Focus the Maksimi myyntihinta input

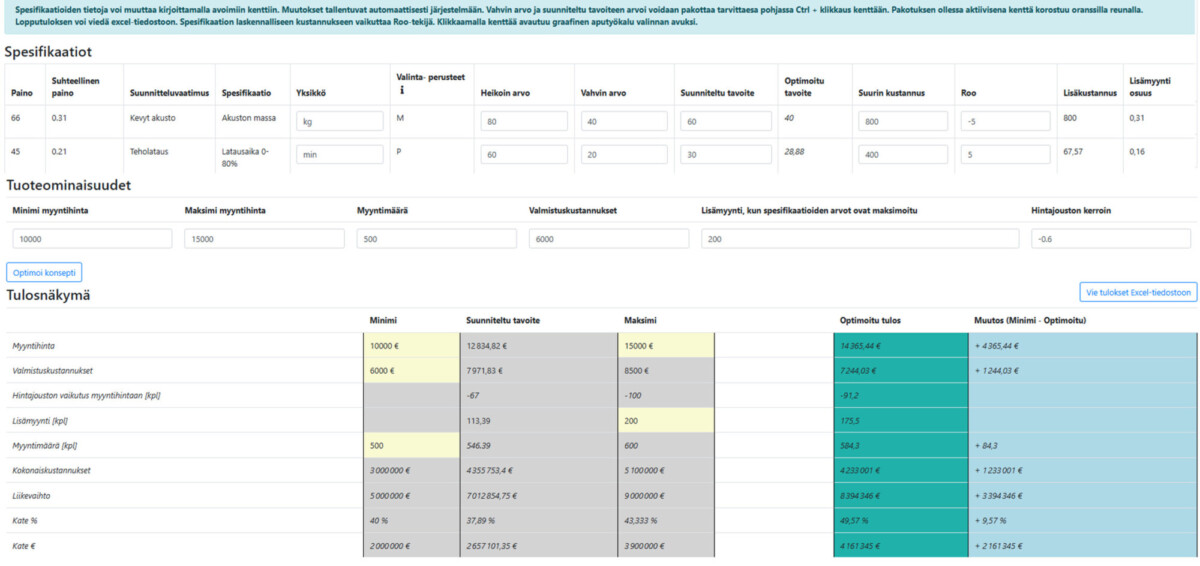pos(264,239)
